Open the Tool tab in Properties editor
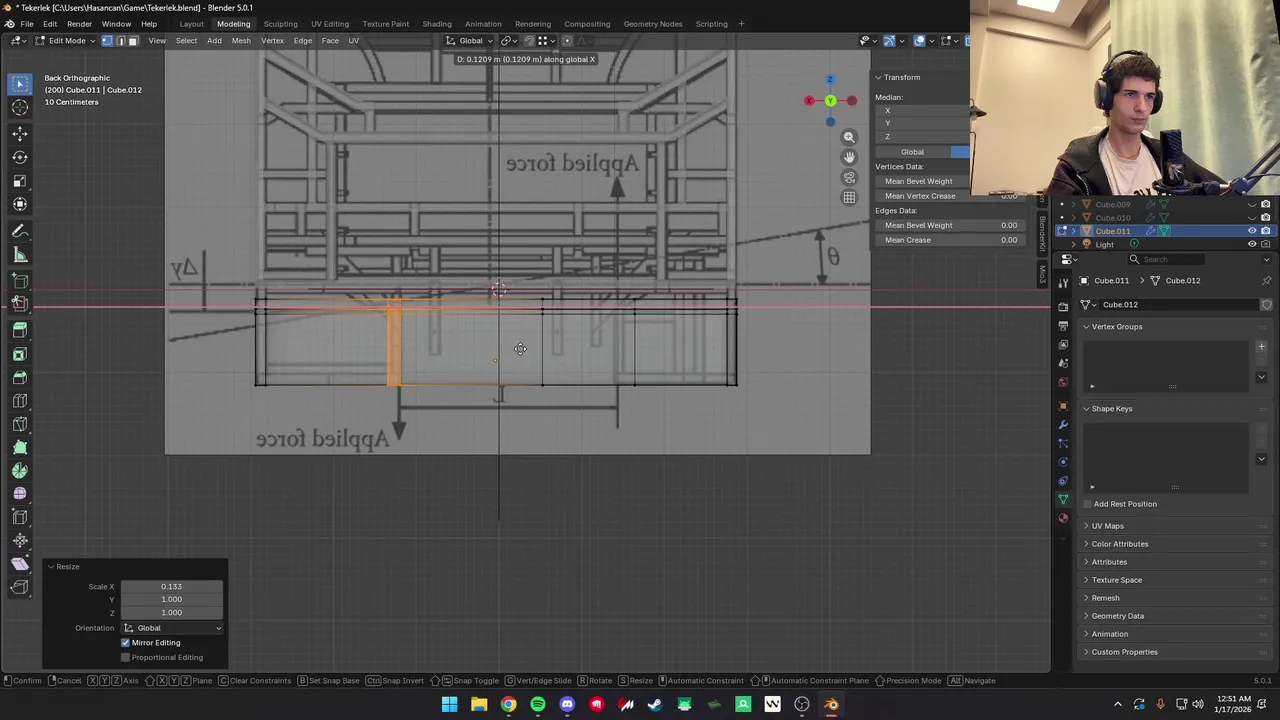Image resolution: width=1280 pixels, height=720 pixels. 1063,284
